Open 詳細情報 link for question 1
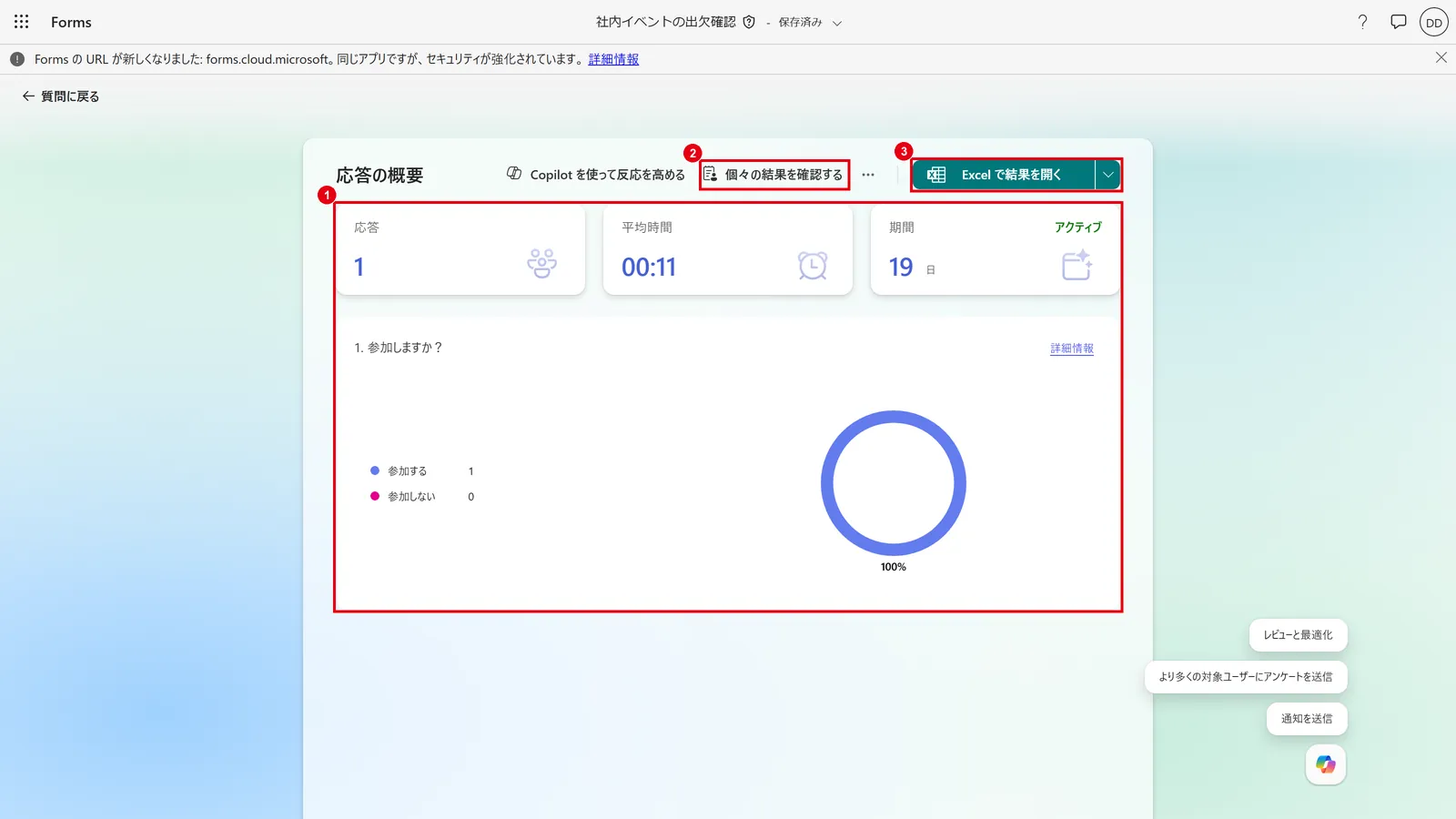The height and width of the screenshot is (819, 1456). point(1072,349)
